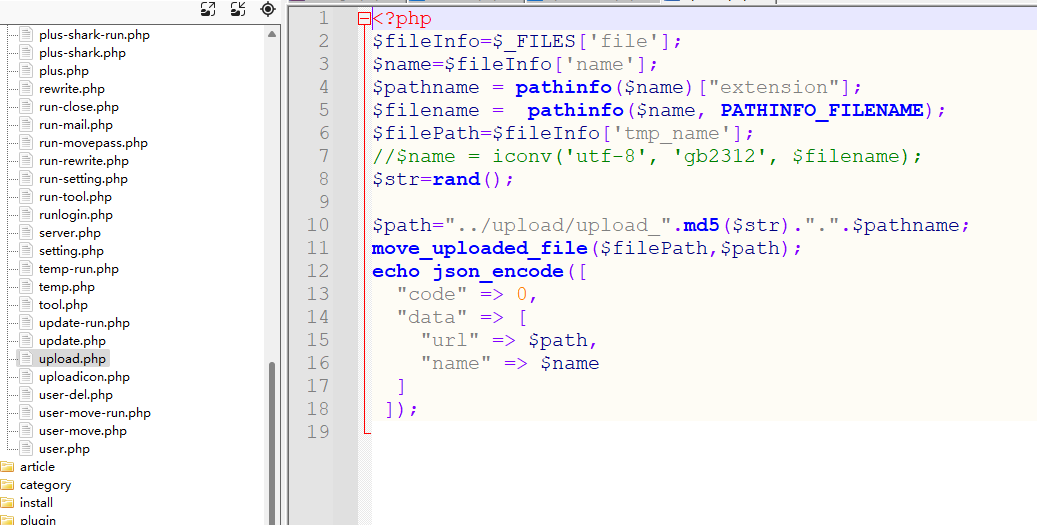The height and width of the screenshot is (525, 1037).
Task: Collapse the PHP code fold marker
Action: [364, 19]
